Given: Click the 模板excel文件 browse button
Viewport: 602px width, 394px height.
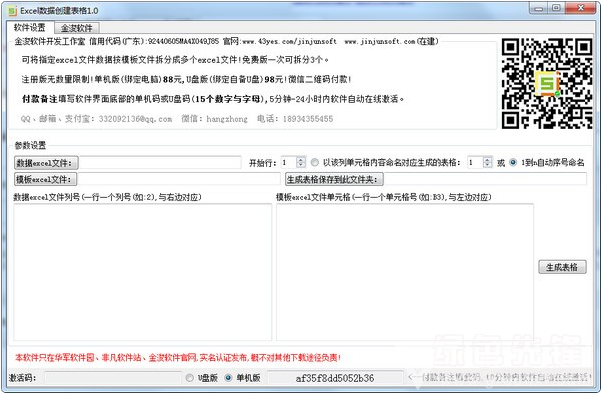Looking at the screenshot, I should 45,179.
